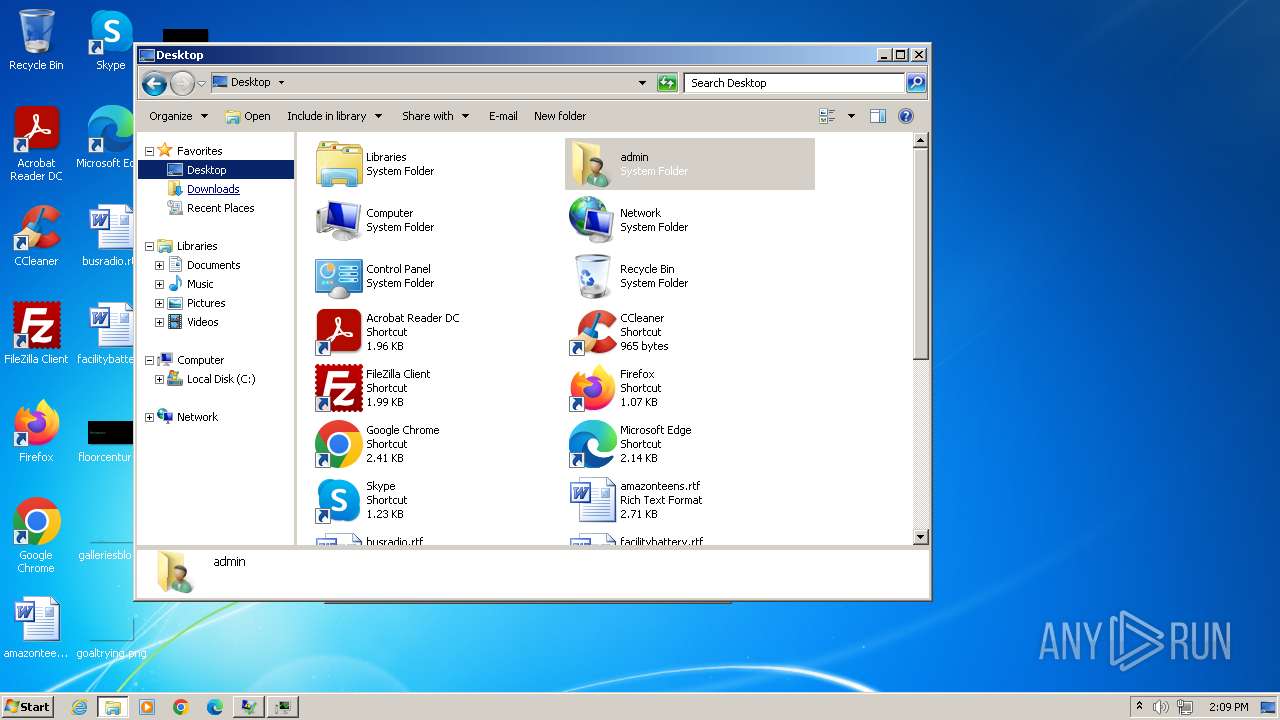The image size is (1280, 720).
Task: Click the volume speaker tray icon
Action: 1161,707
